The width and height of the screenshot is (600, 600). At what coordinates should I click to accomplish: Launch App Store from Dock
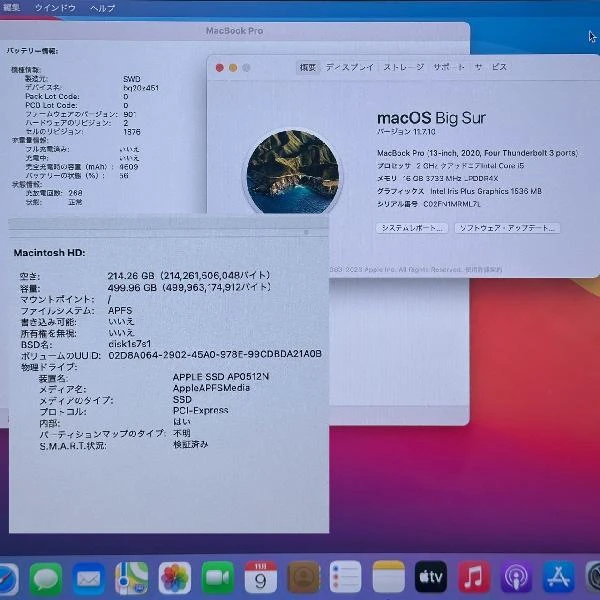(559, 577)
